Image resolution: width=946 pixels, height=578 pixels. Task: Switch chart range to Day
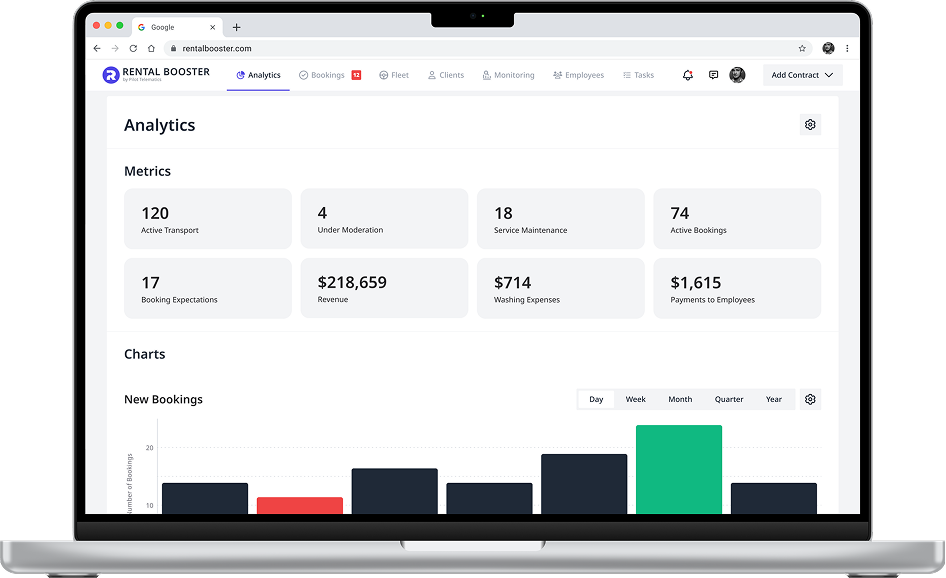[596, 399]
